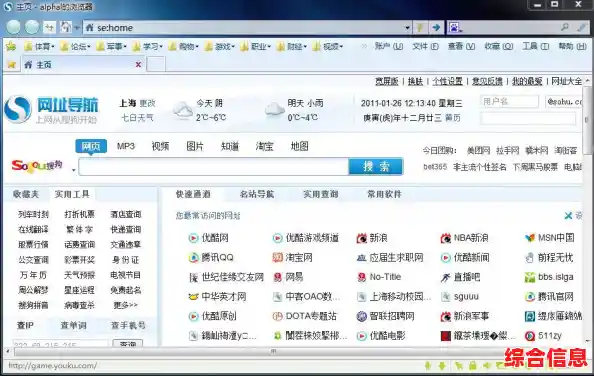Click the 腾讯QQ penguin icon
594x376 pixels.
(x=193, y=258)
